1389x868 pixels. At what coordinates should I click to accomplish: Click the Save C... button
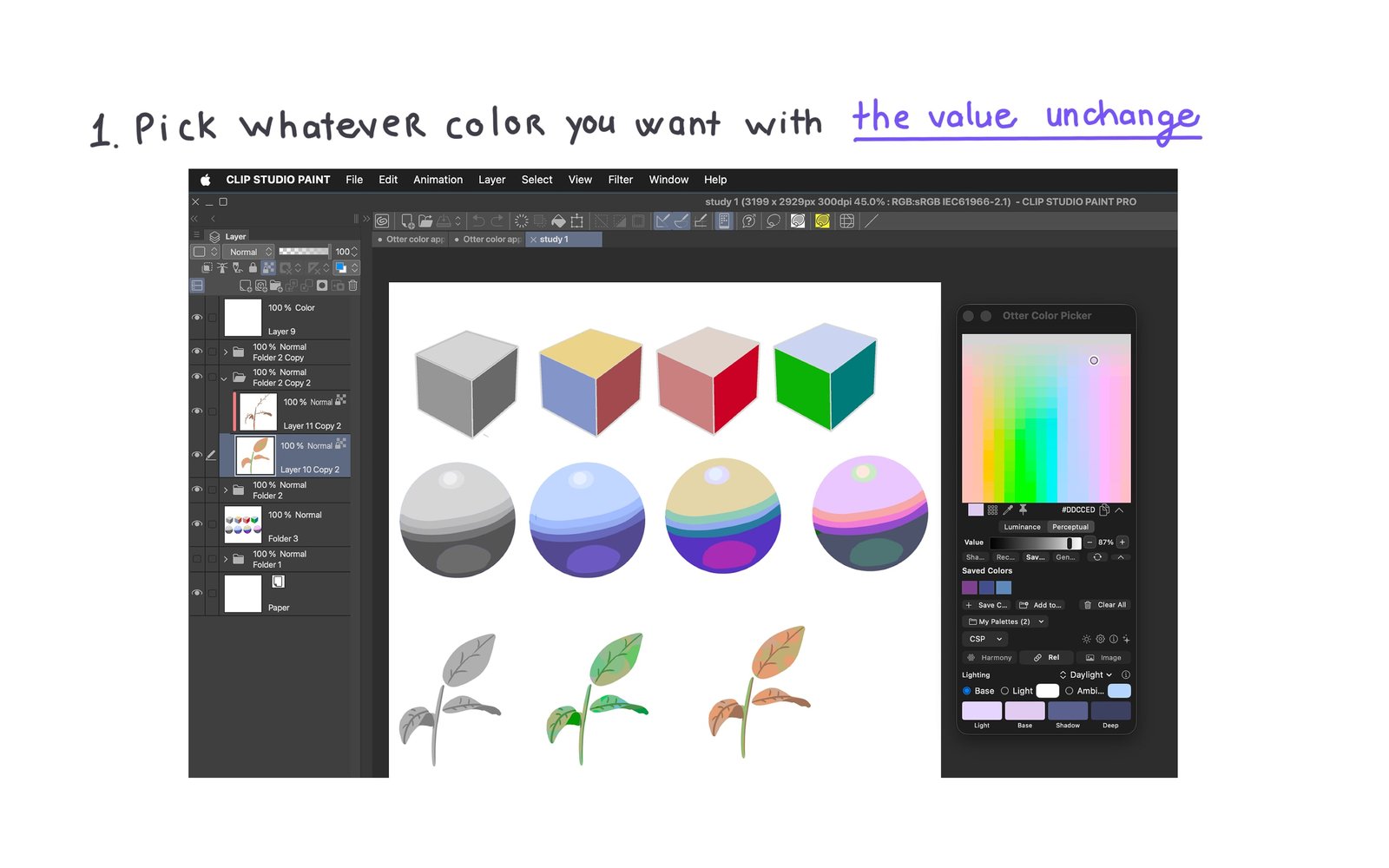(x=987, y=605)
